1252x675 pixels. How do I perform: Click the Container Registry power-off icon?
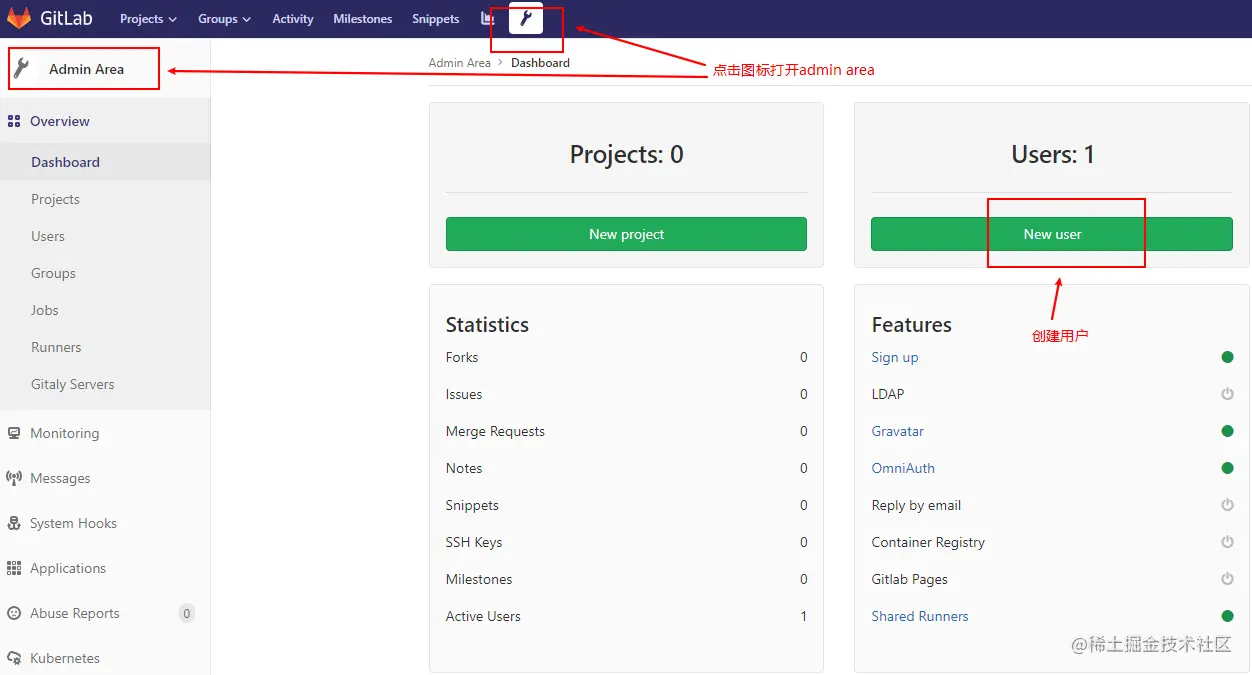[1227, 542]
